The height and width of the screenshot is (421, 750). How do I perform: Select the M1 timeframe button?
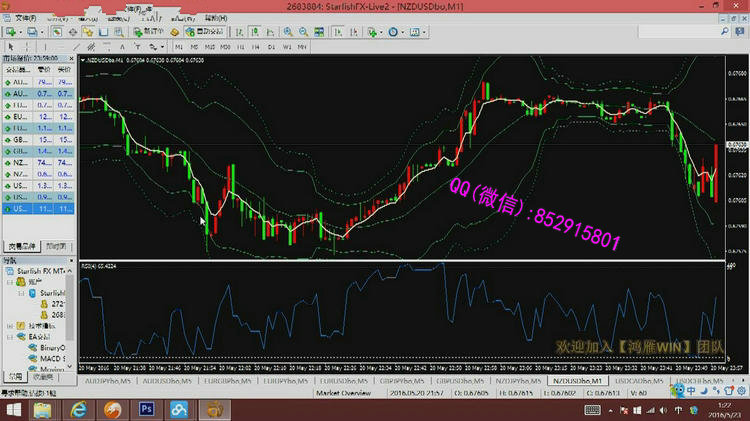[180, 46]
